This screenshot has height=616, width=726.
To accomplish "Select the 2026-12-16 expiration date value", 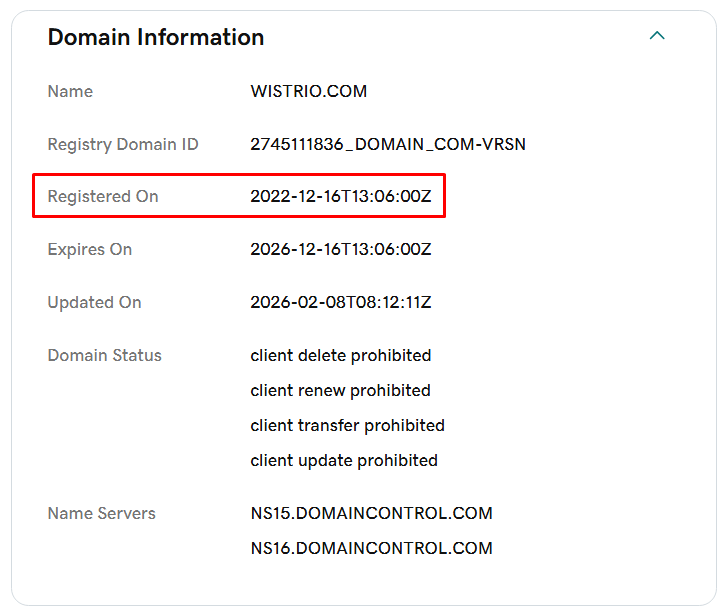I will [340, 250].
